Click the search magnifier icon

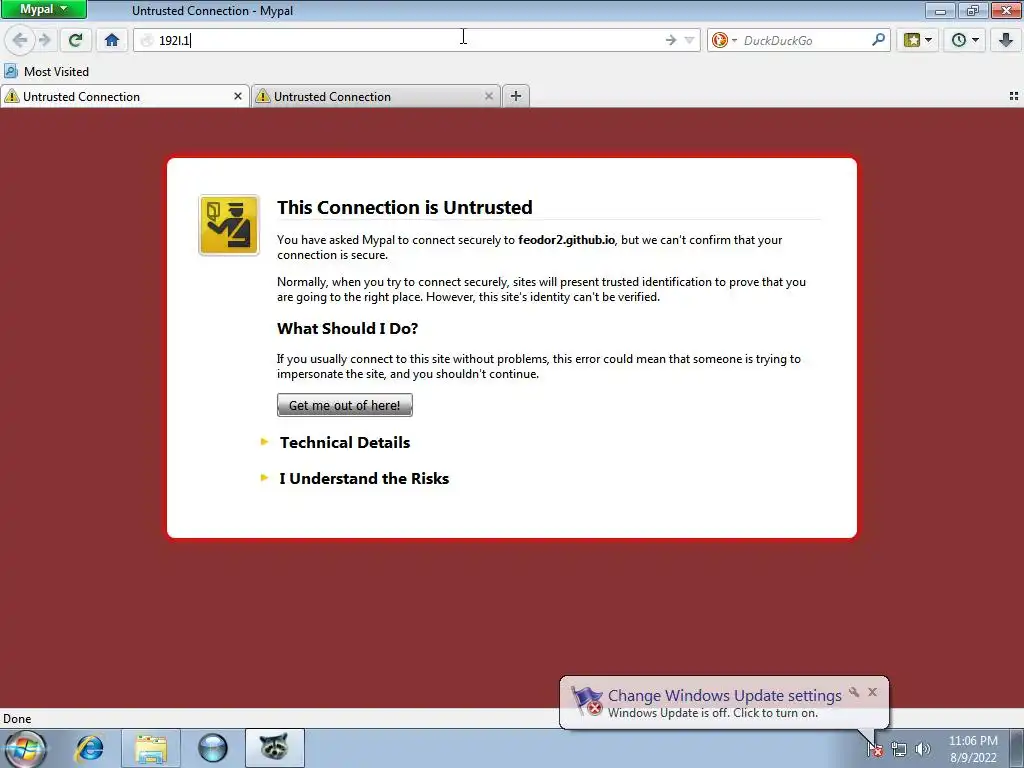point(878,40)
